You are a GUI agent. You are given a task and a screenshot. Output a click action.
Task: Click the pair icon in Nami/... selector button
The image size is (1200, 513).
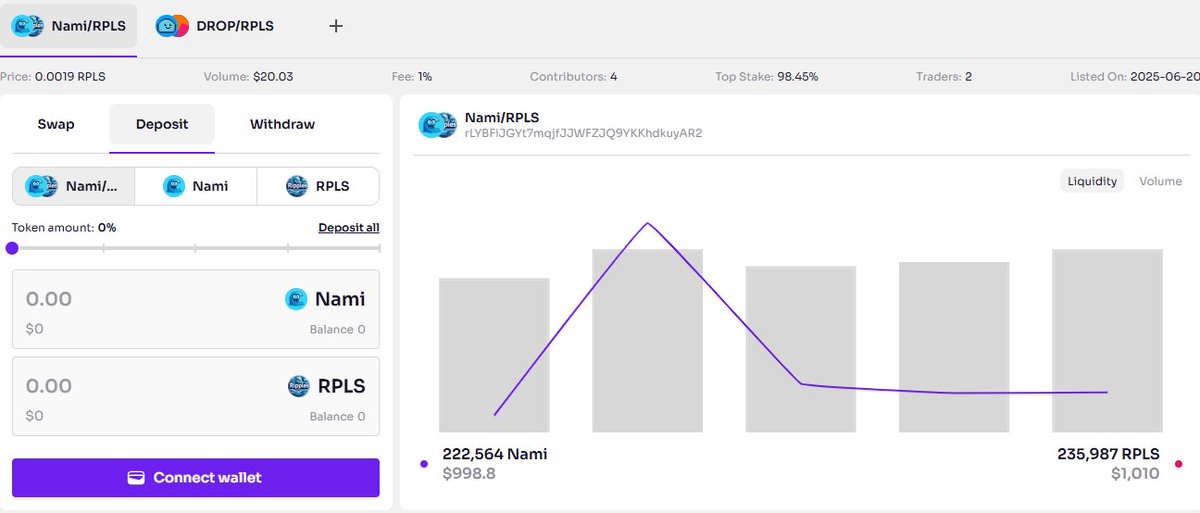click(x=41, y=186)
